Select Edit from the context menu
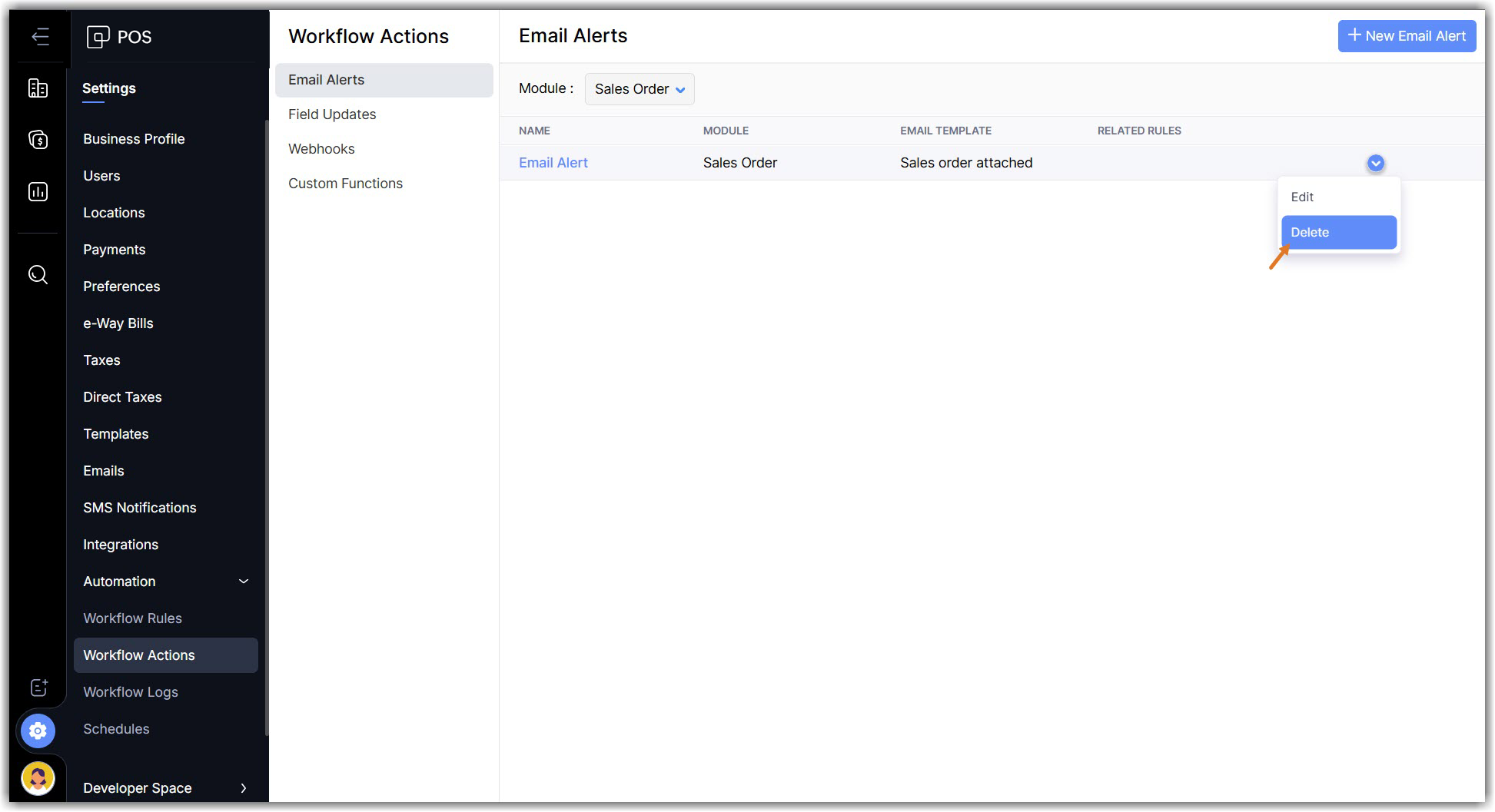 click(1302, 197)
